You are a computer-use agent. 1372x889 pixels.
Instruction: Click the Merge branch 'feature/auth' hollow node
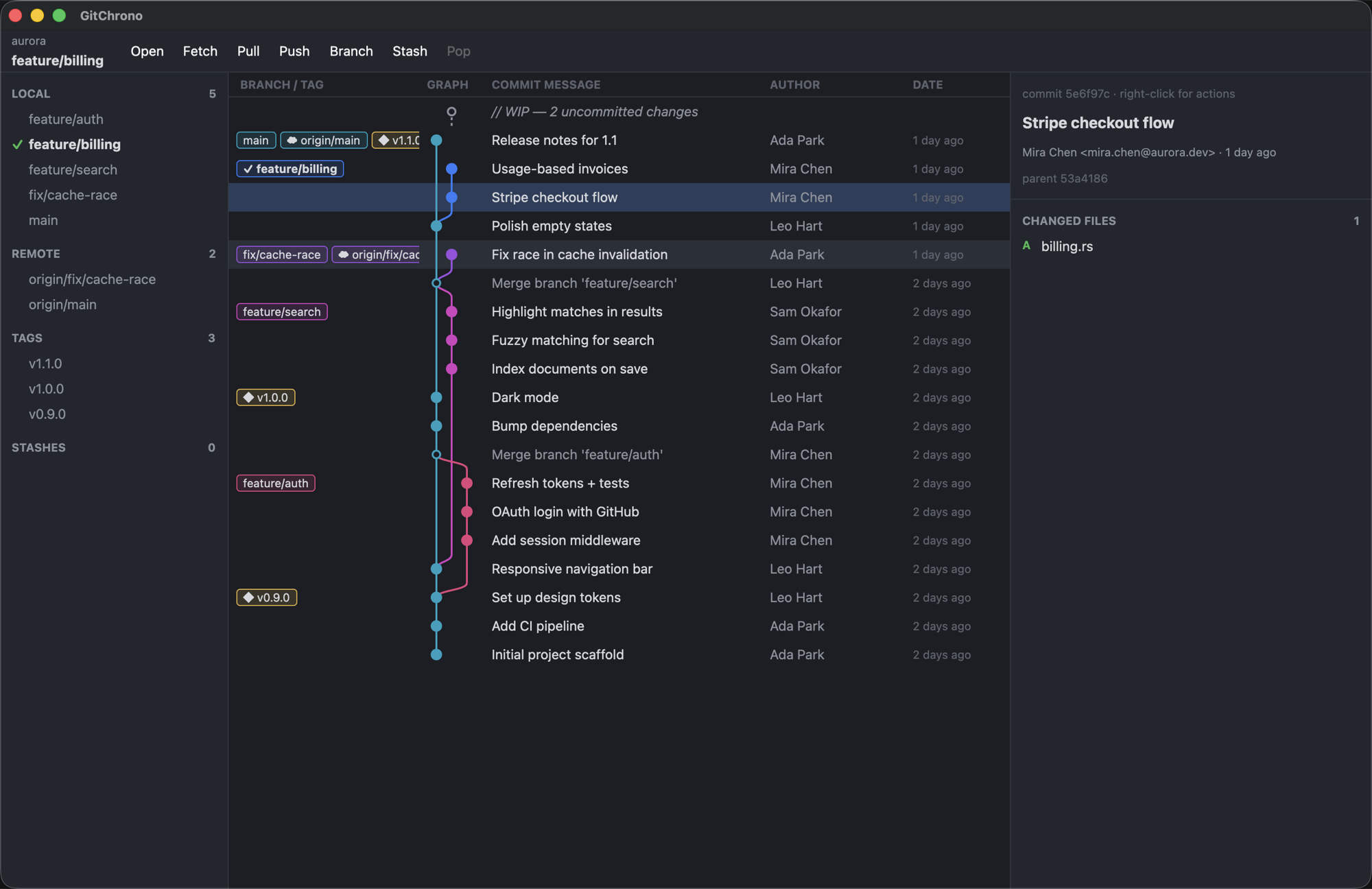coord(436,455)
